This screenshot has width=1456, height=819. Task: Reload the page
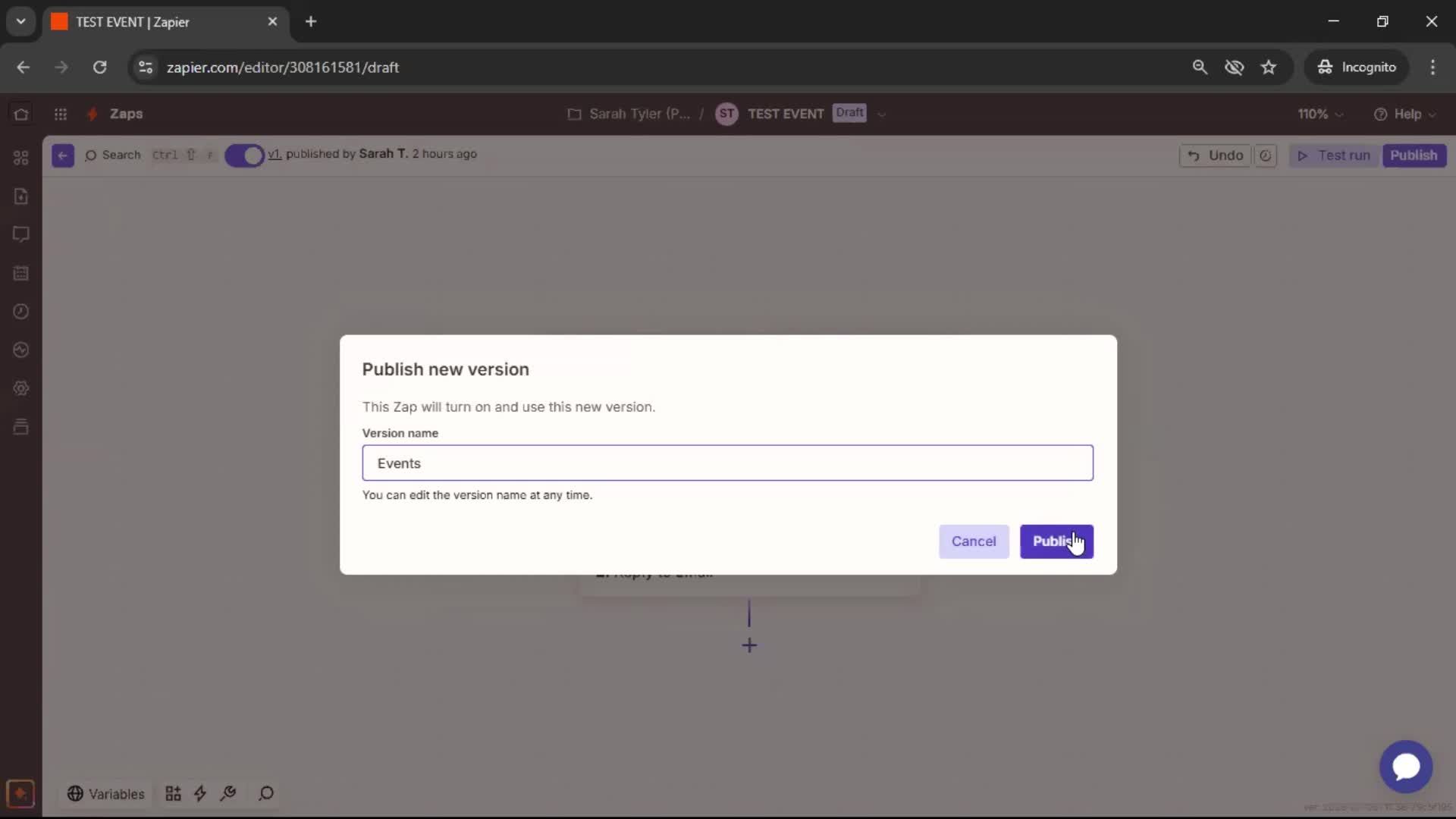[99, 67]
